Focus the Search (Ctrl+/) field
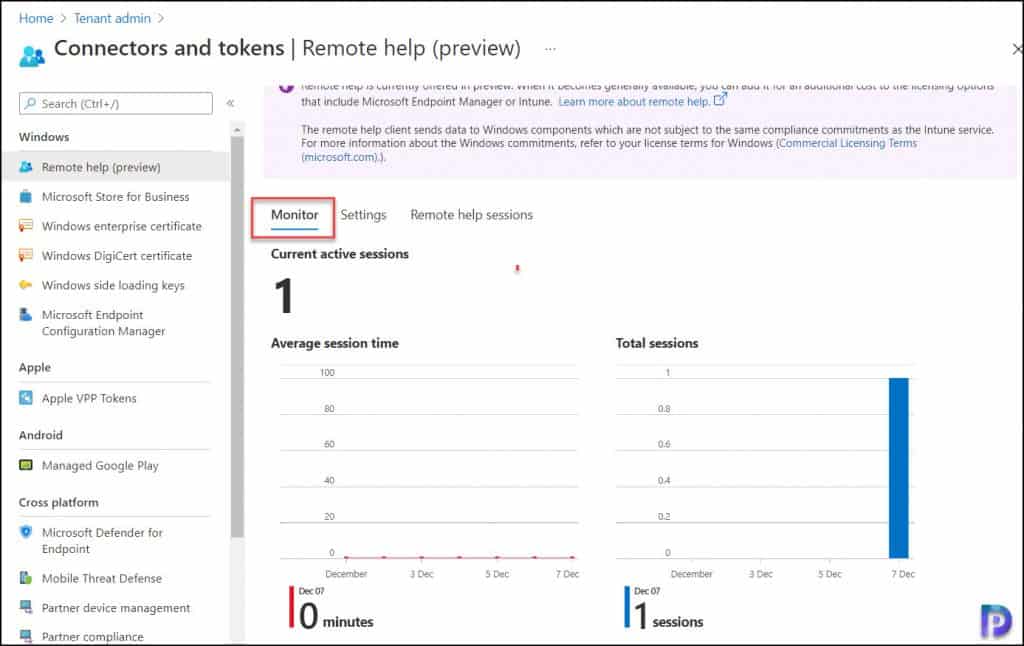1024x646 pixels. pos(116,103)
